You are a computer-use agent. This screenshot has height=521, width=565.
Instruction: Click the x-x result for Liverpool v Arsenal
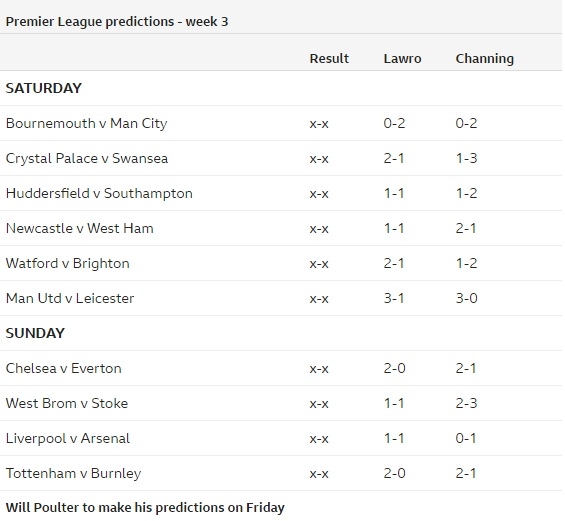click(x=319, y=439)
